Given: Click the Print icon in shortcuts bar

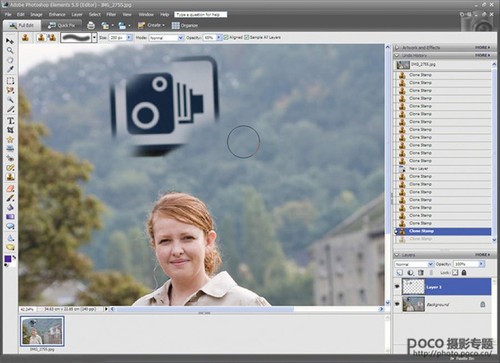Looking at the screenshot, I should coord(91,25).
